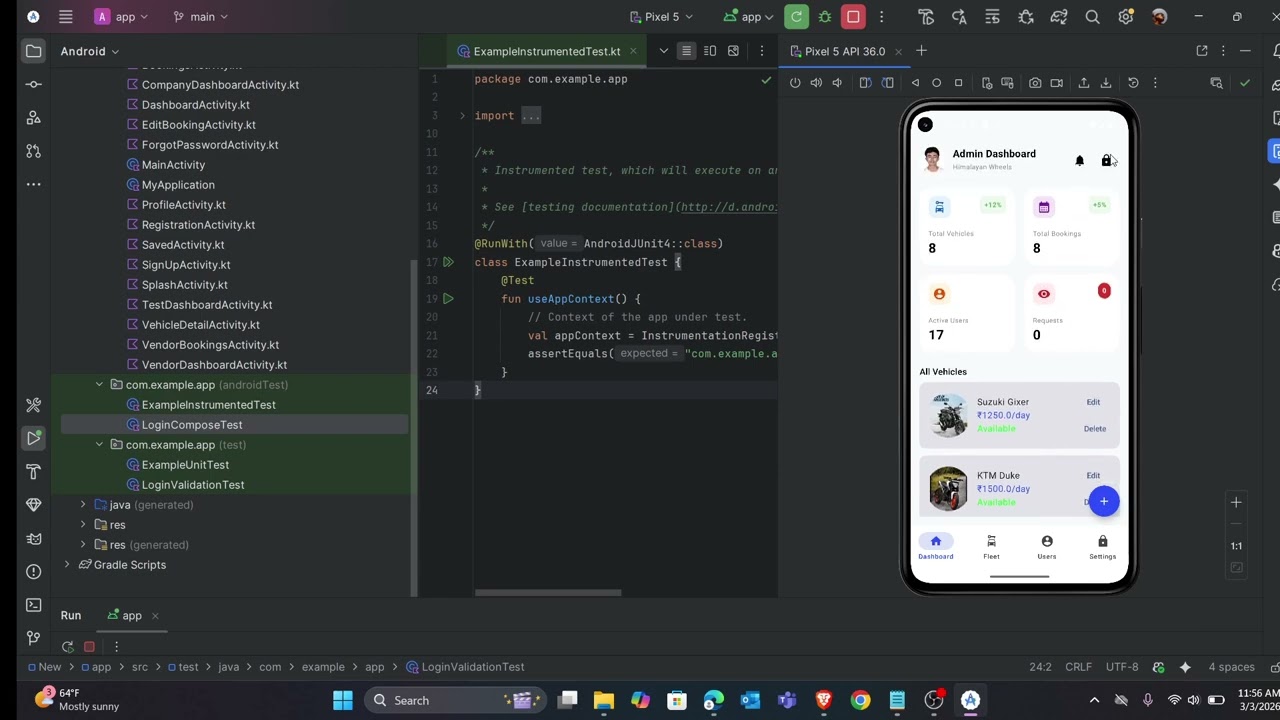Click emulator power button icon

tap(795, 83)
